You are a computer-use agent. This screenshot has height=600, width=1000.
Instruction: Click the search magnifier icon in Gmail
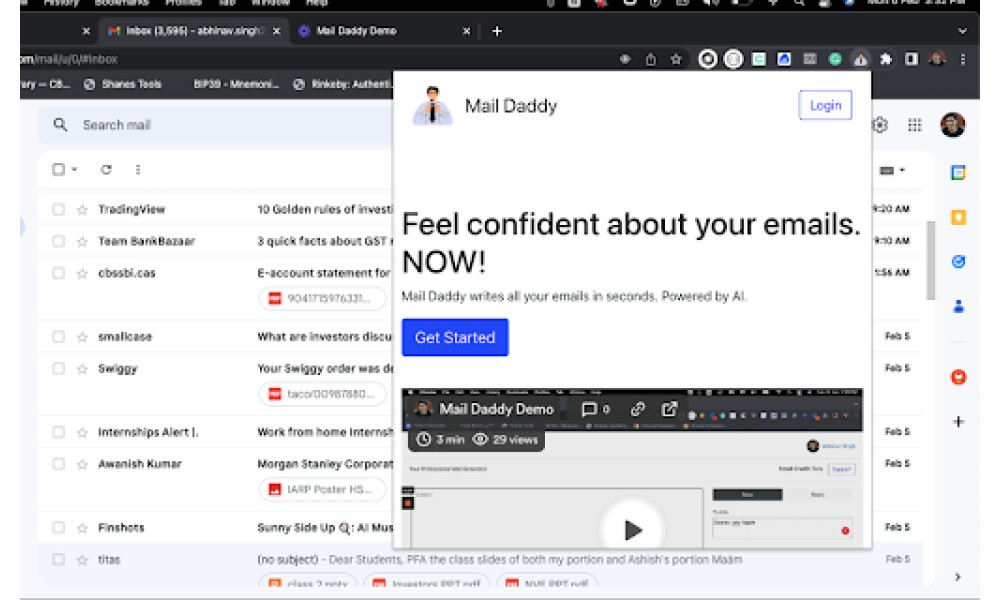click(x=60, y=125)
